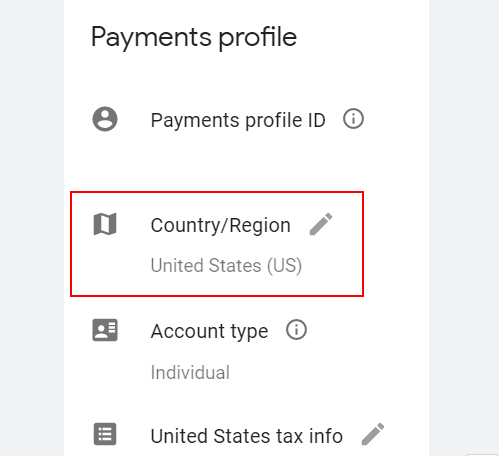
Task: Click the list icon beside United States tax info
Action: pos(105,434)
